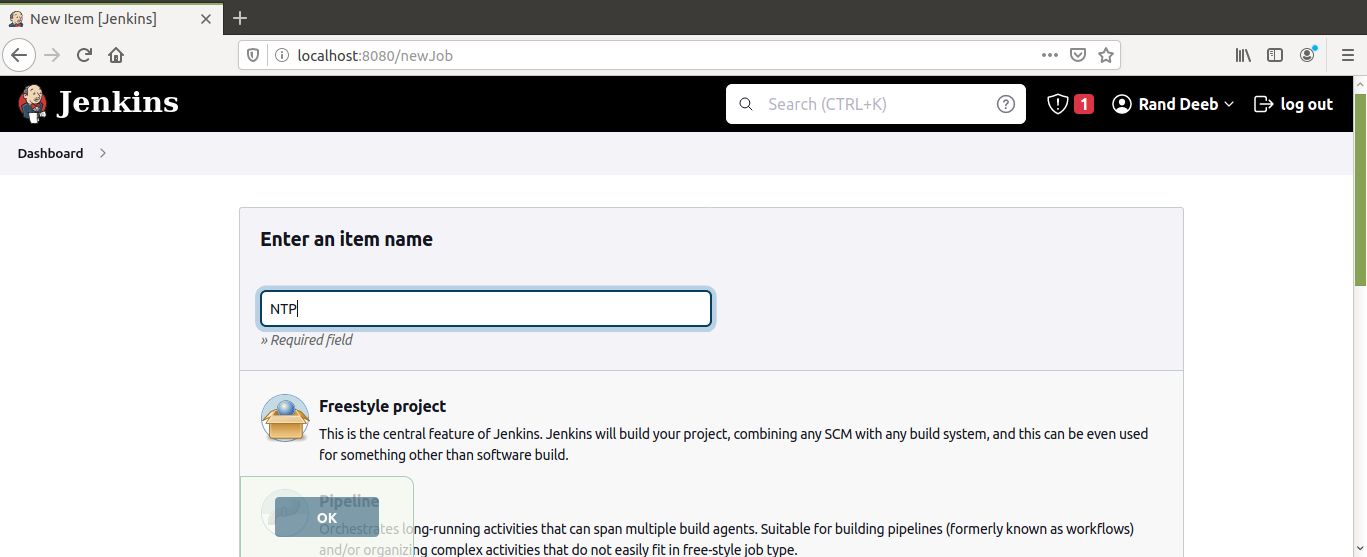The height and width of the screenshot is (557, 1367).
Task: Click the item name field containing NTP
Action: click(486, 309)
